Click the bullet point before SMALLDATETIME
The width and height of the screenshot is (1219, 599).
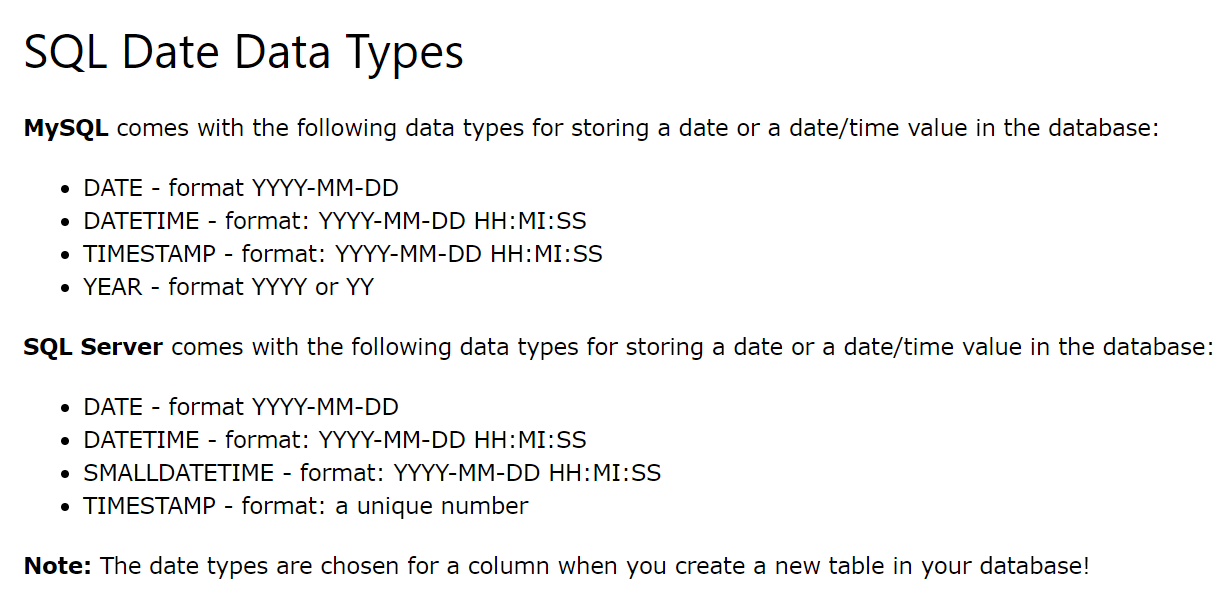(x=65, y=474)
